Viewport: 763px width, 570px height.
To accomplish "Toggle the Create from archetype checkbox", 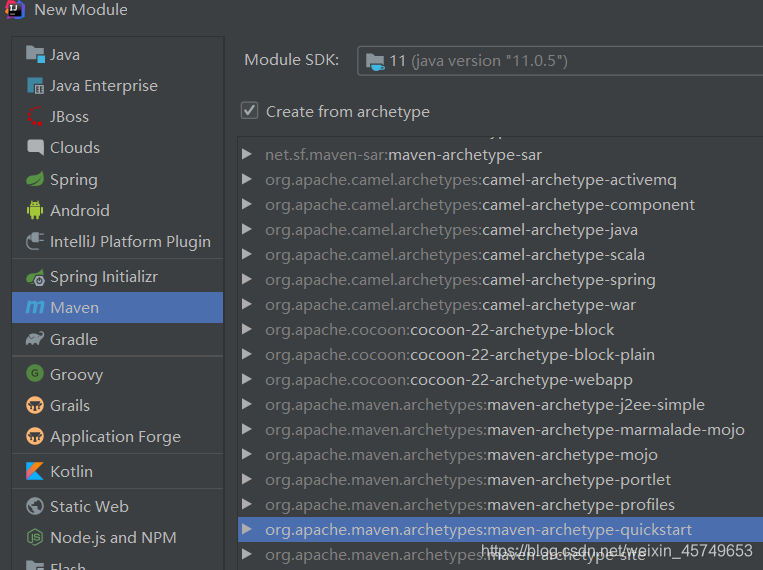I will click(249, 110).
